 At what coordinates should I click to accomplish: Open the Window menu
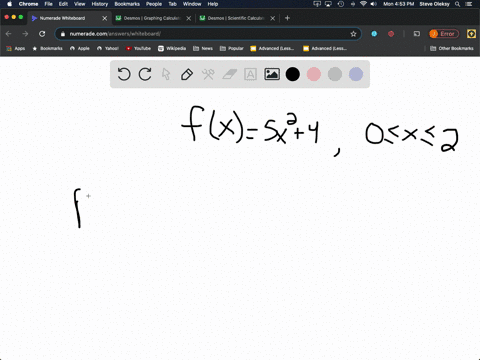click(x=192, y=4)
